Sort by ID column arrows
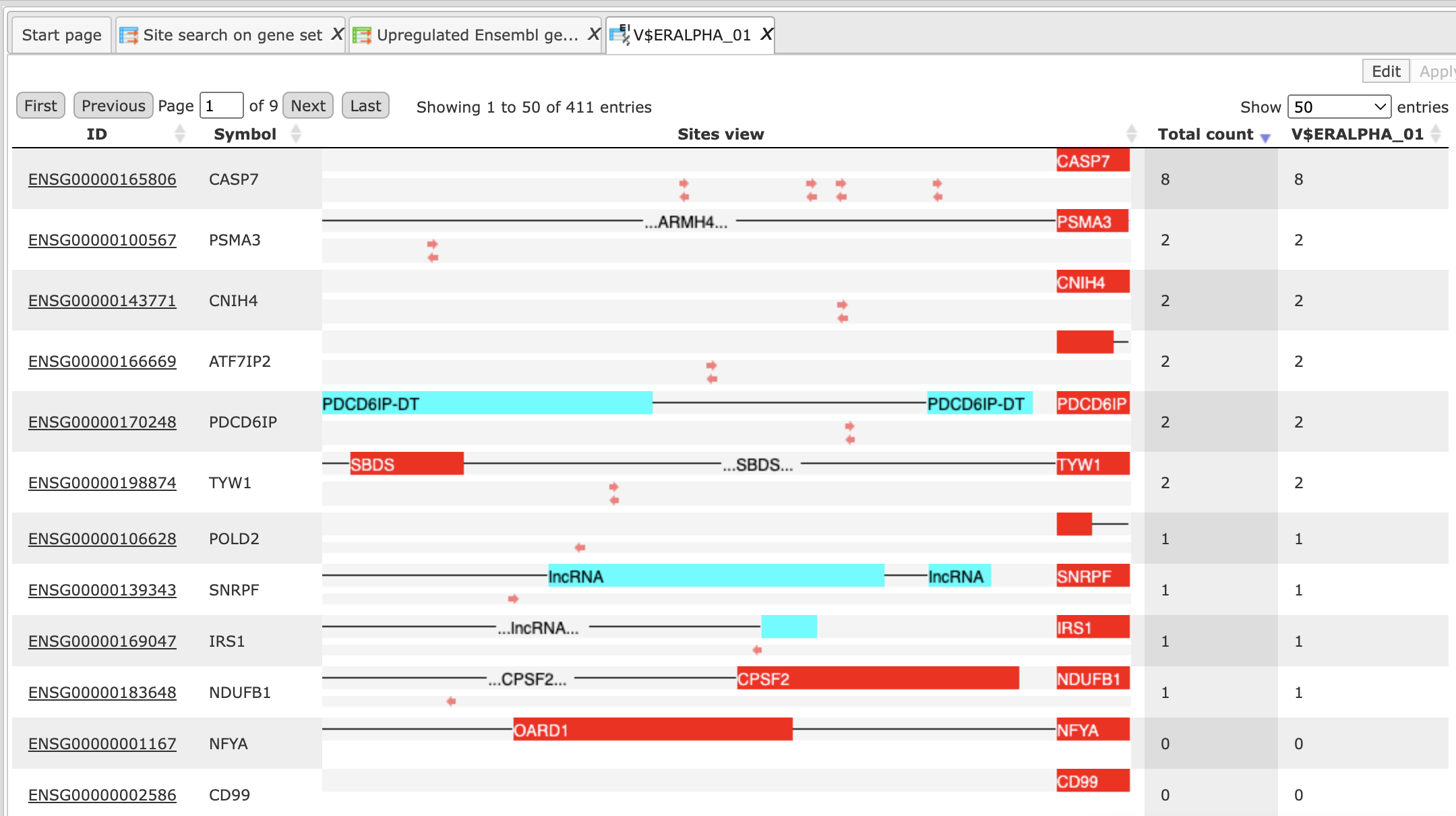This screenshot has width=1456, height=816. pyautogui.click(x=179, y=134)
